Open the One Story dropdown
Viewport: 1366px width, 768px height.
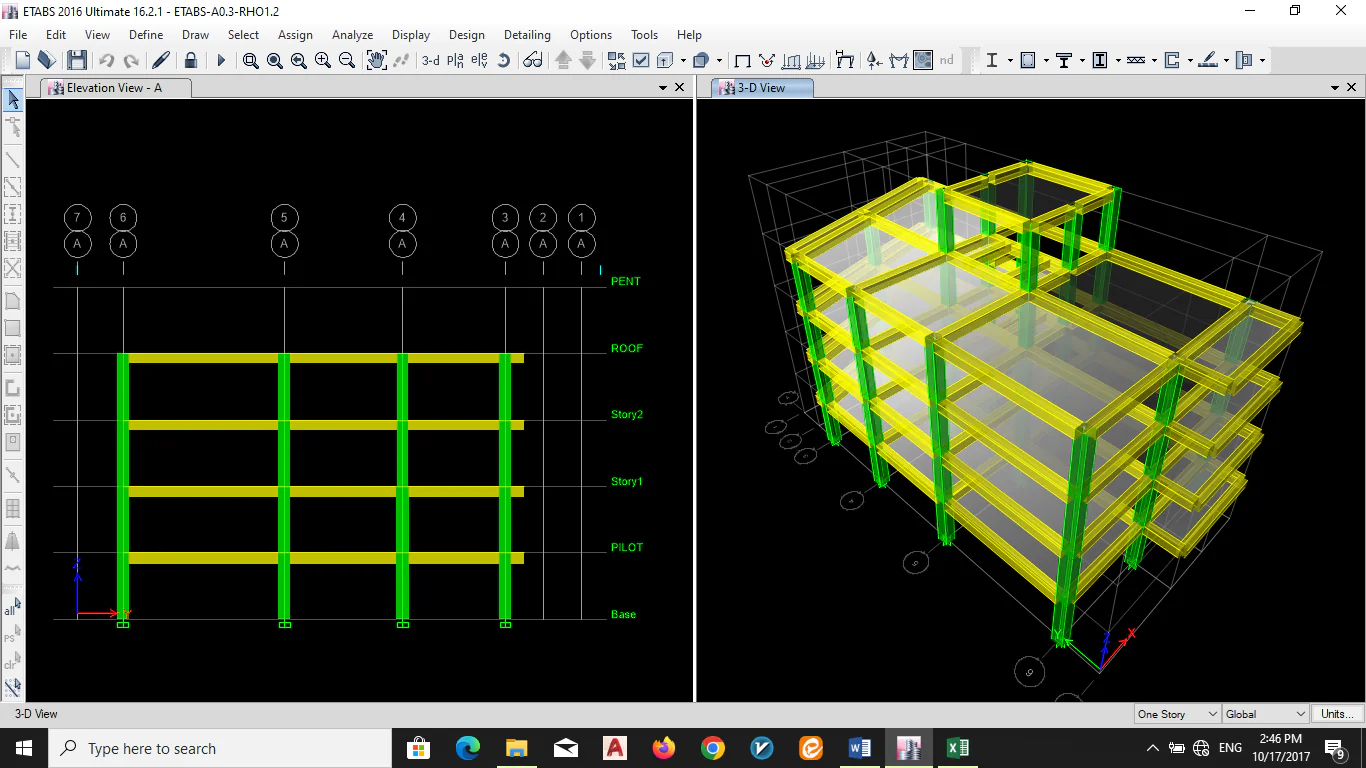(x=1178, y=714)
